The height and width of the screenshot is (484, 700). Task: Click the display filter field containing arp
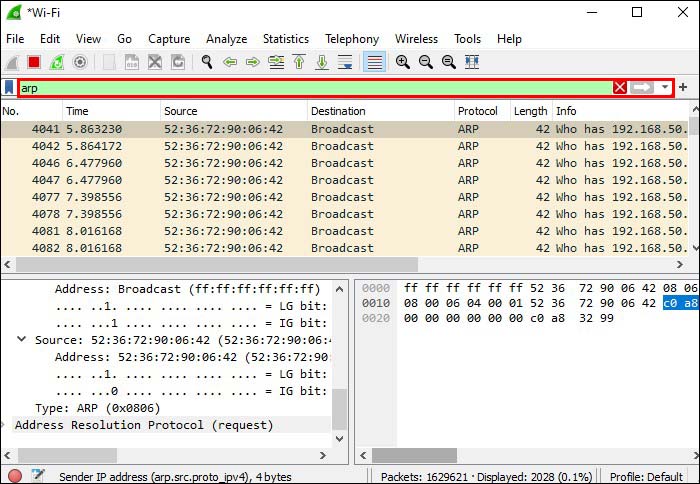point(315,88)
